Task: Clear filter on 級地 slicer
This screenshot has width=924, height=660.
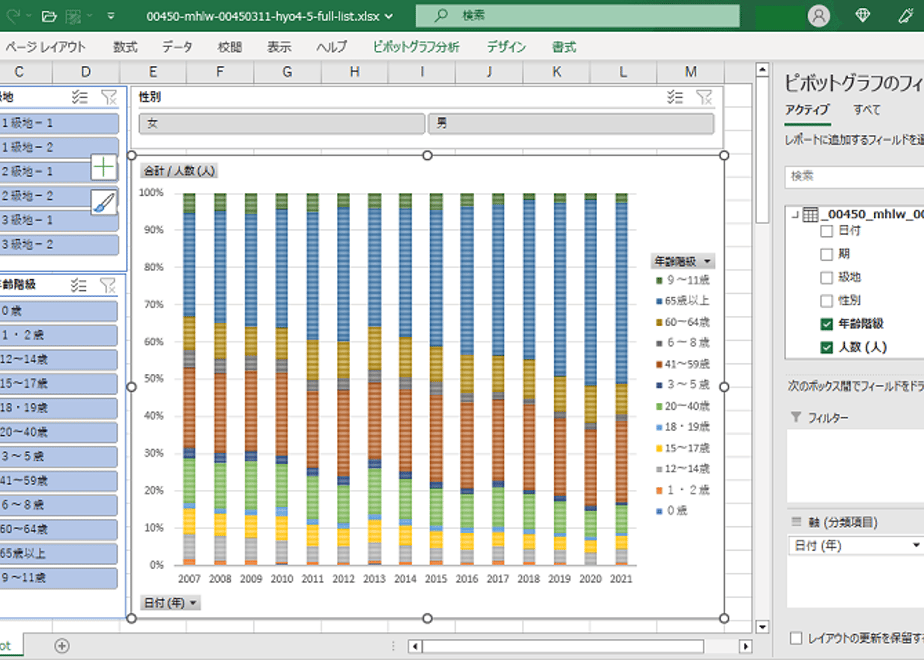Action: pyautogui.click(x=108, y=97)
